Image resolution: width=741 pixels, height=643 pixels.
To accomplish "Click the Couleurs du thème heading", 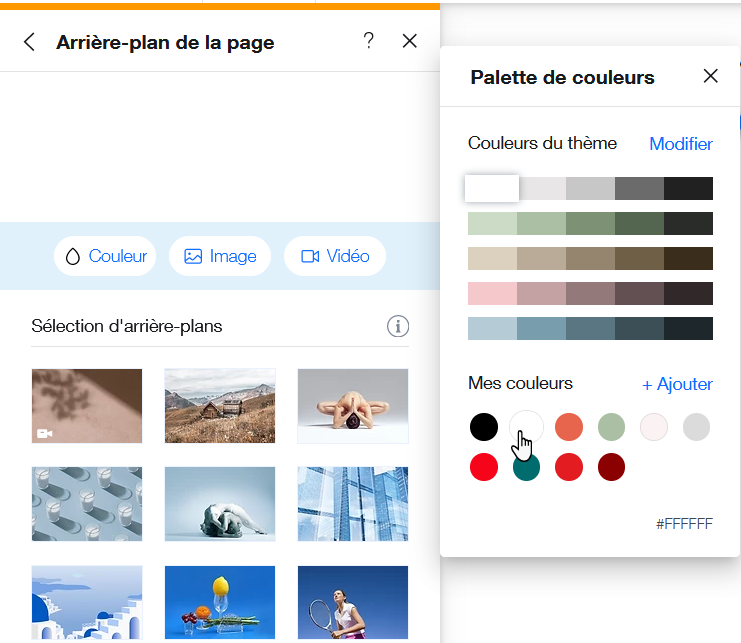I will [x=542, y=143].
